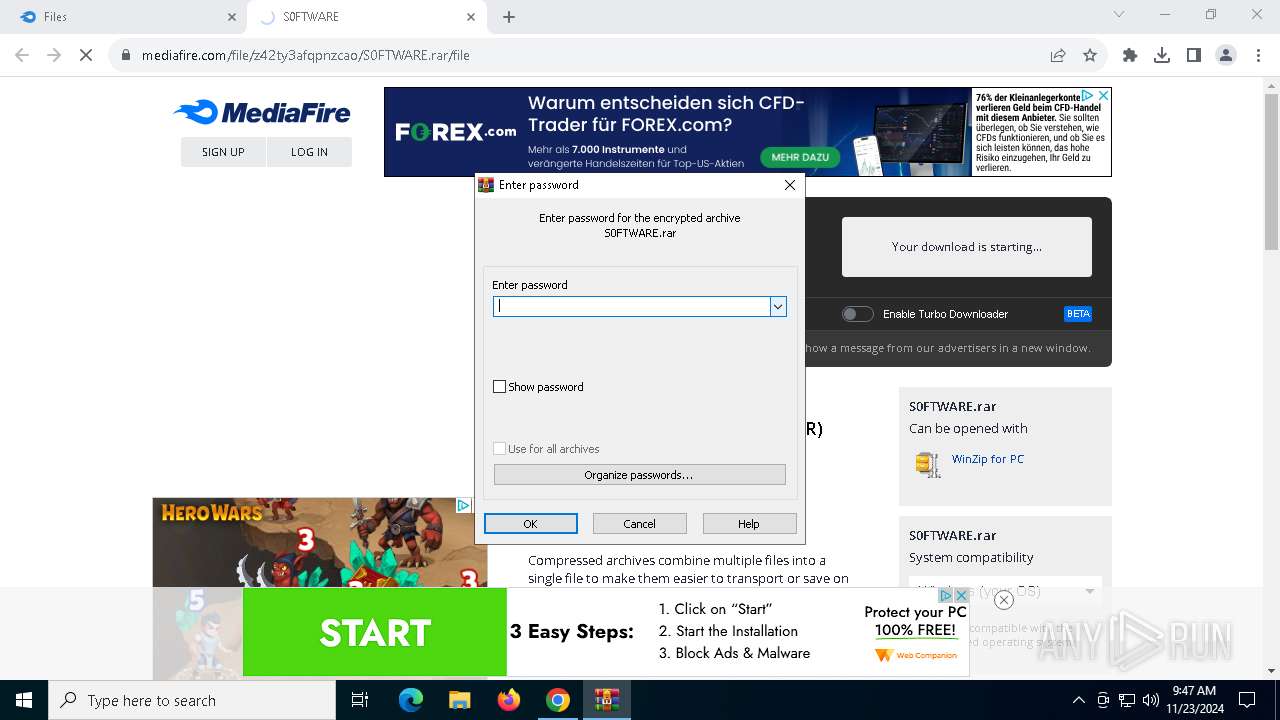Open System compatibility dropdown
This screenshot has height=720, width=1280.
[x=1005, y=591]
